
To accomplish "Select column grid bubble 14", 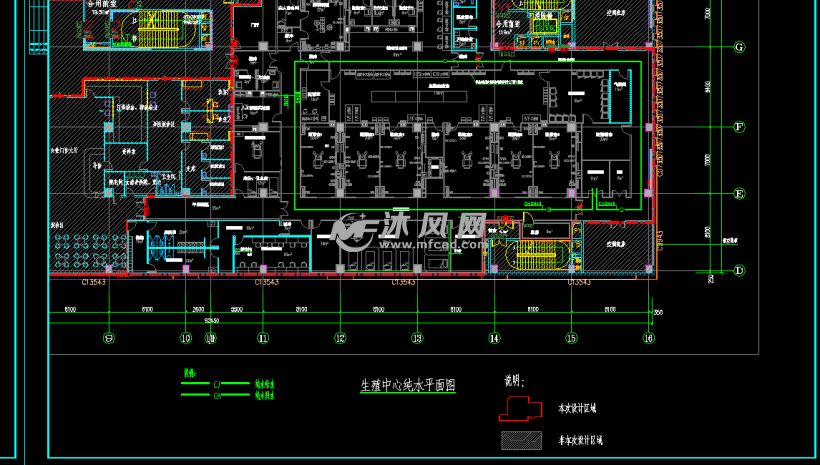I will click(x=494, y=338).
